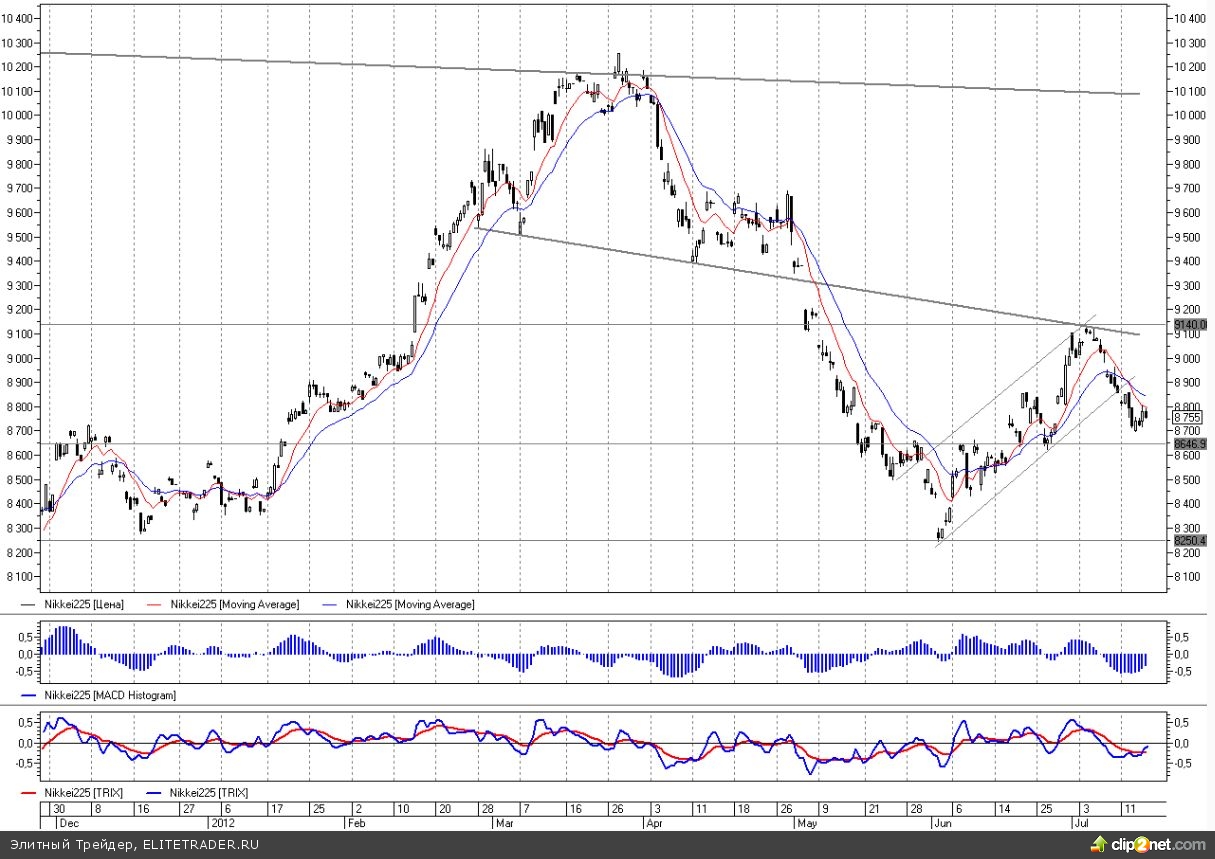Screen dimensions: 1215x859
Task: Select the 8646.9 horizontal level label
Action: (1189, 443)
